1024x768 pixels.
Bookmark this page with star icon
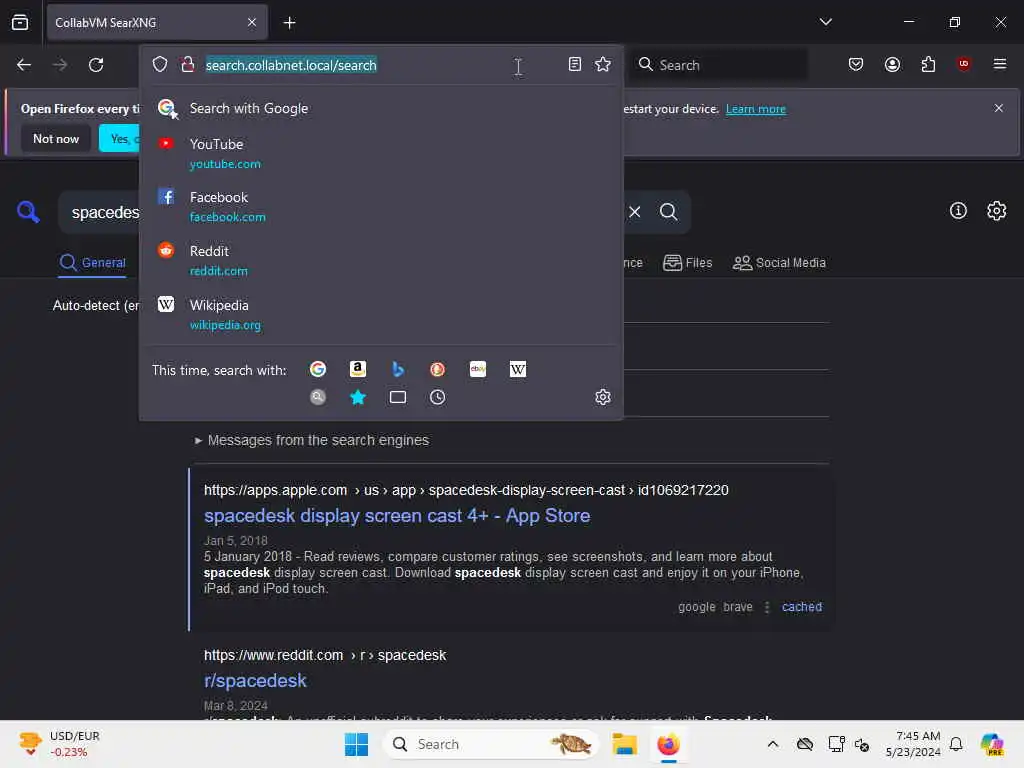coord(603,64)
